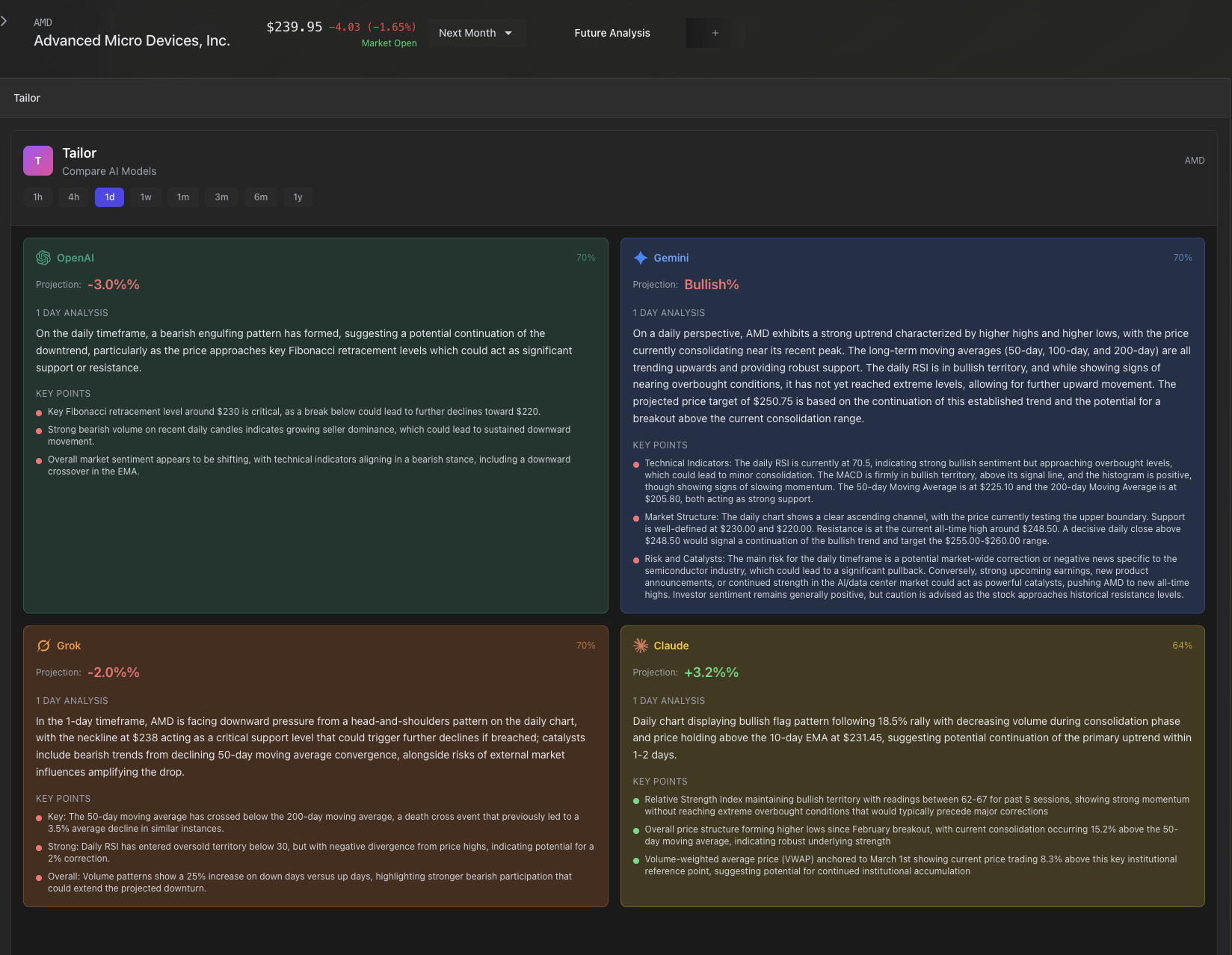Click the Compare AI Models subtitle
Image resolution: width=1232 pixels, height=955 pixels.
[x=109, y=171]
